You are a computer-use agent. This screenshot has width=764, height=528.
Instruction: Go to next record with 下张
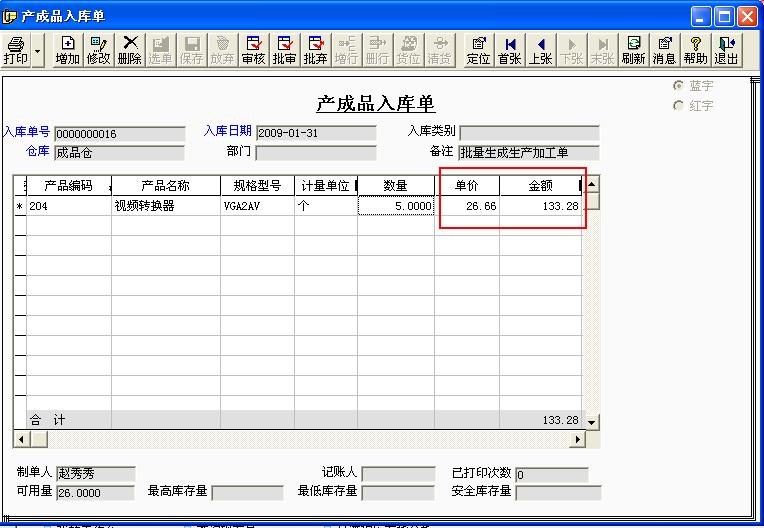[572, 50]
